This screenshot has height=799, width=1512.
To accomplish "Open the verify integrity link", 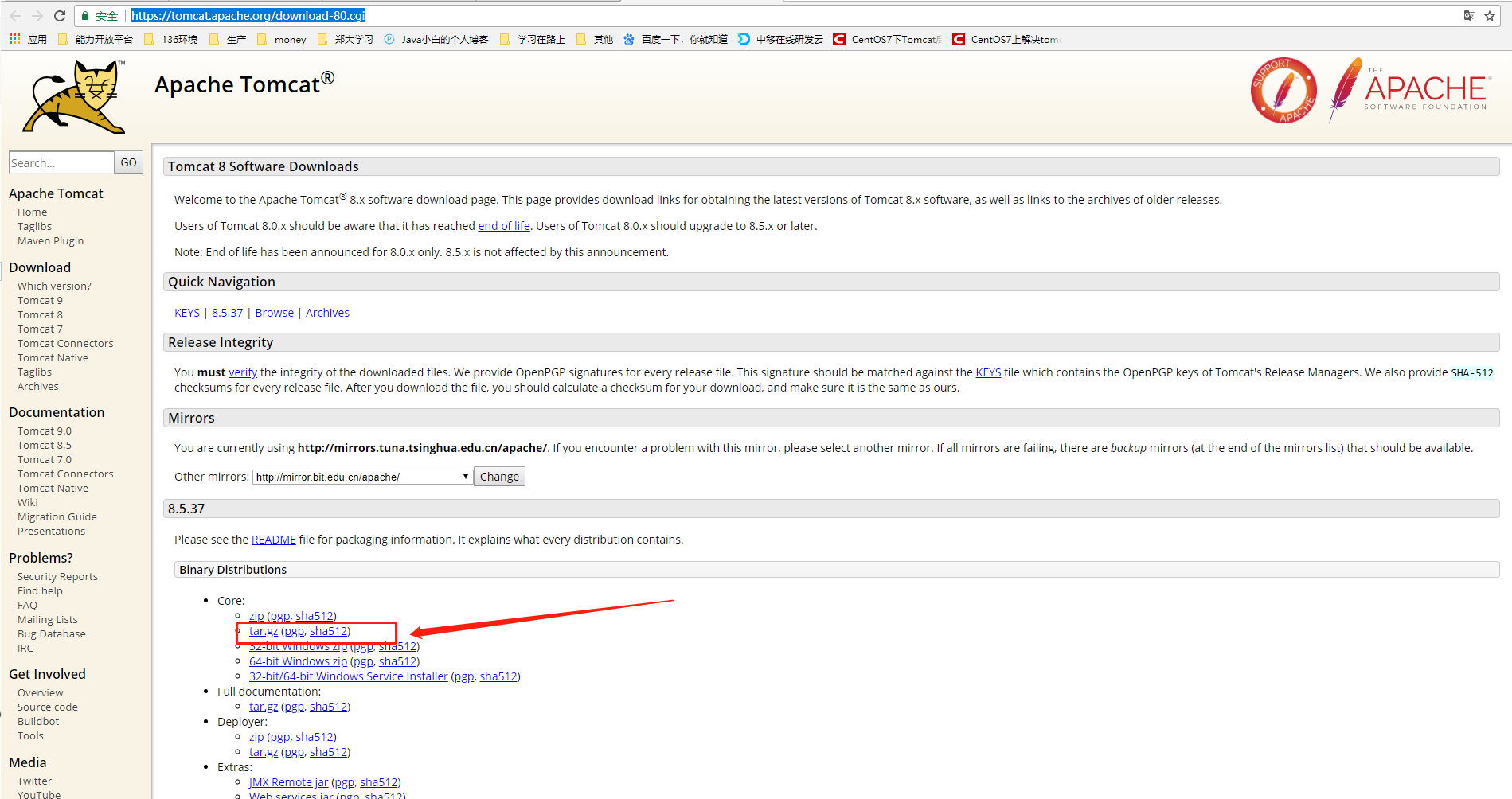I will click(243, 372).
